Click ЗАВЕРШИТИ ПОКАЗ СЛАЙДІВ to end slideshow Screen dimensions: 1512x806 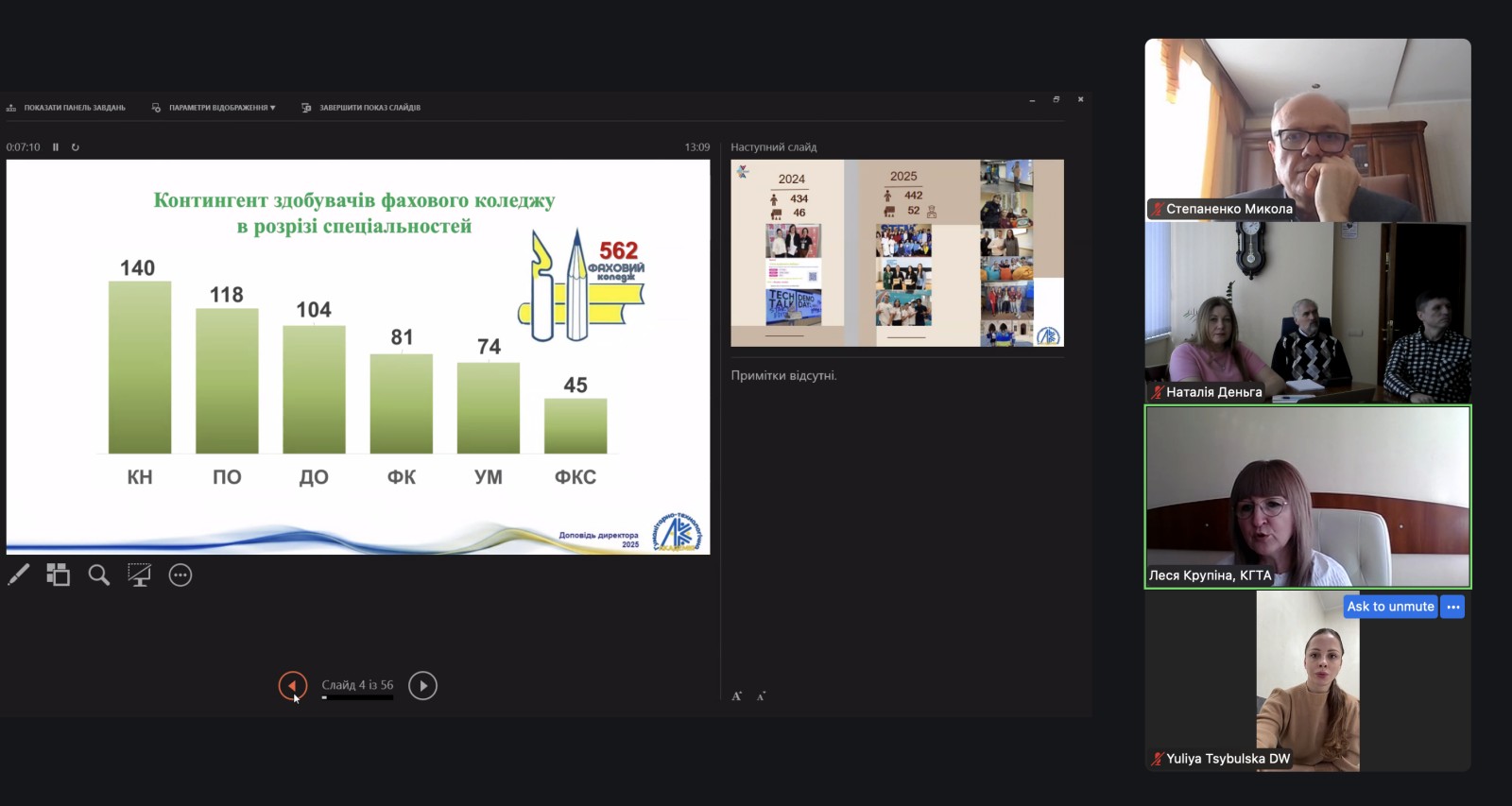(x=361, y=108)
